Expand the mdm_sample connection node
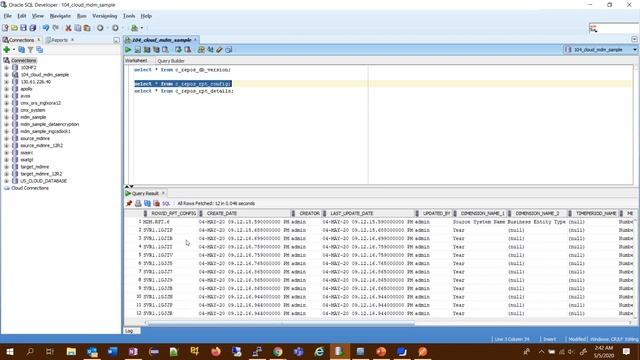 [x=6, y=117]
